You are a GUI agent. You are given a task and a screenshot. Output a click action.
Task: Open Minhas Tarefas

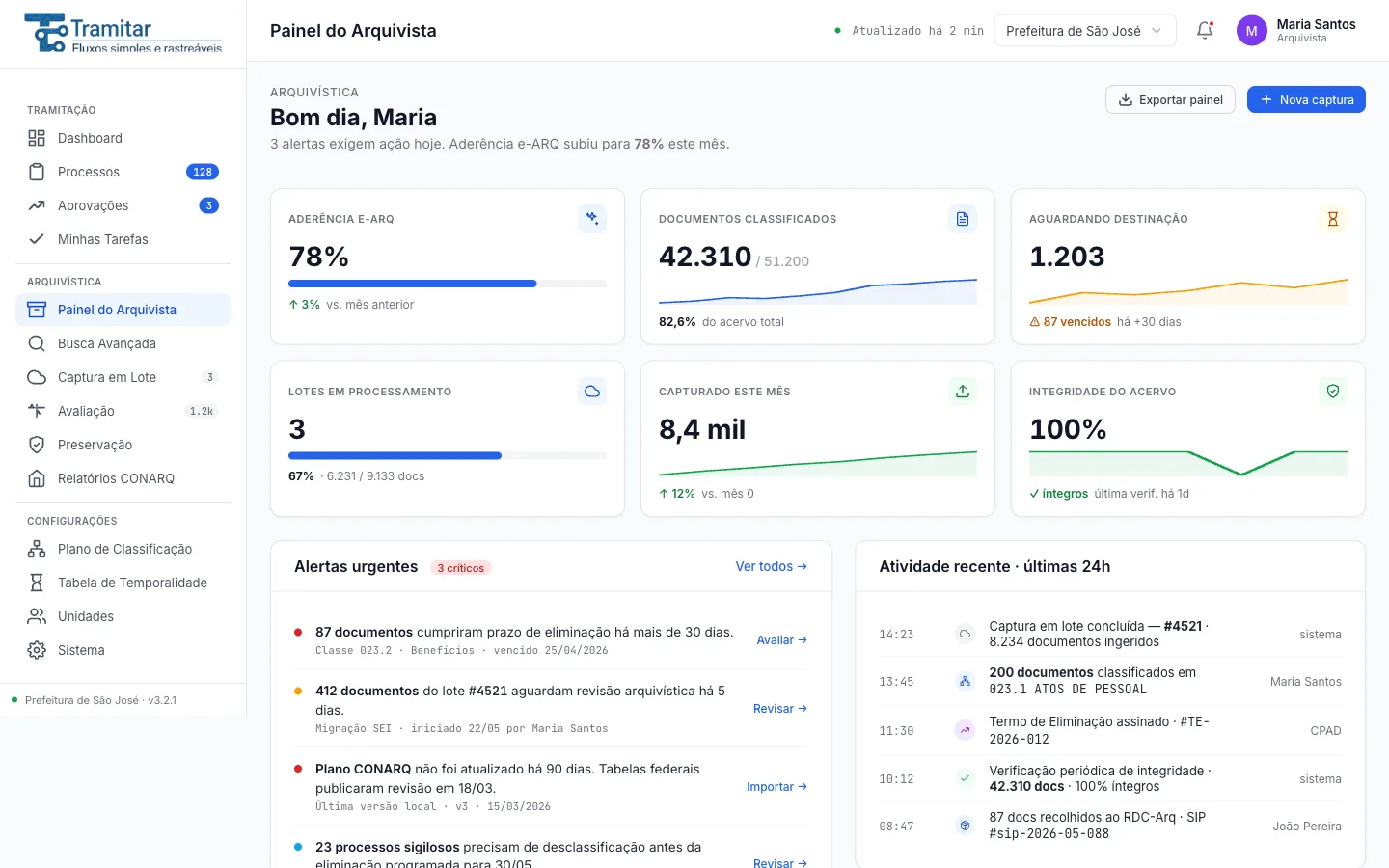[123, 239]
